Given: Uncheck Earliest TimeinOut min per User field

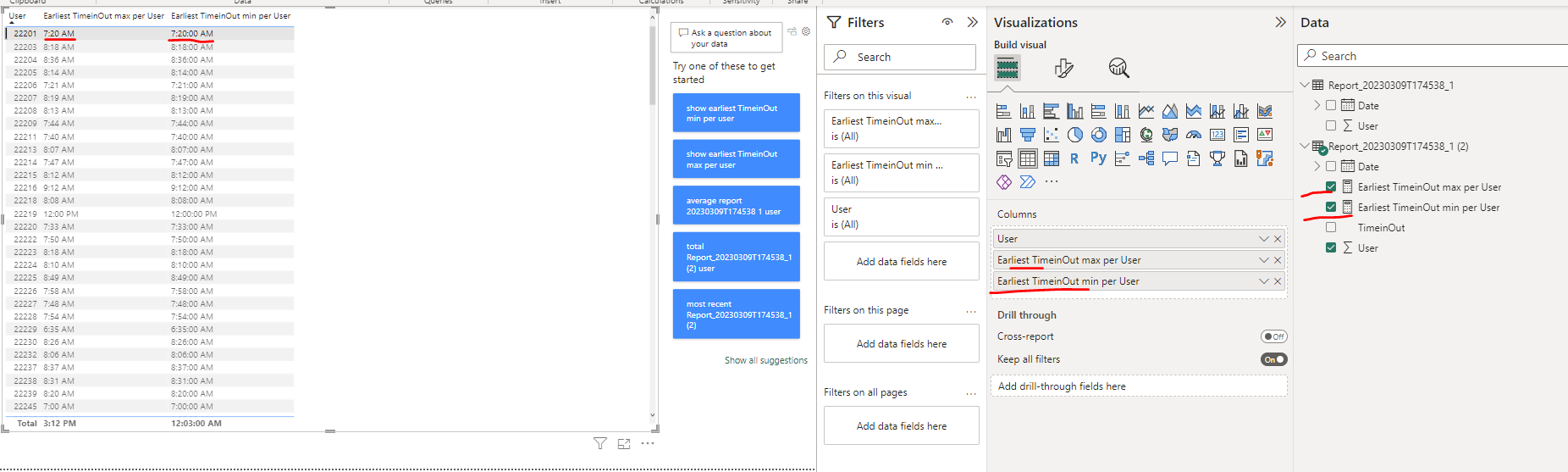Looking at the screenshot, I should 1331,207.
